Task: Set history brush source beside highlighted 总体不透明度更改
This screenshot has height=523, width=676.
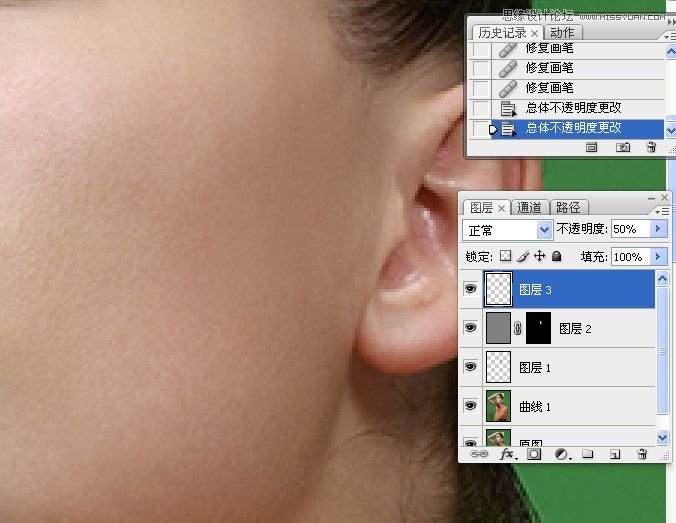Action: pyautogui.click(x=481, y=128)
